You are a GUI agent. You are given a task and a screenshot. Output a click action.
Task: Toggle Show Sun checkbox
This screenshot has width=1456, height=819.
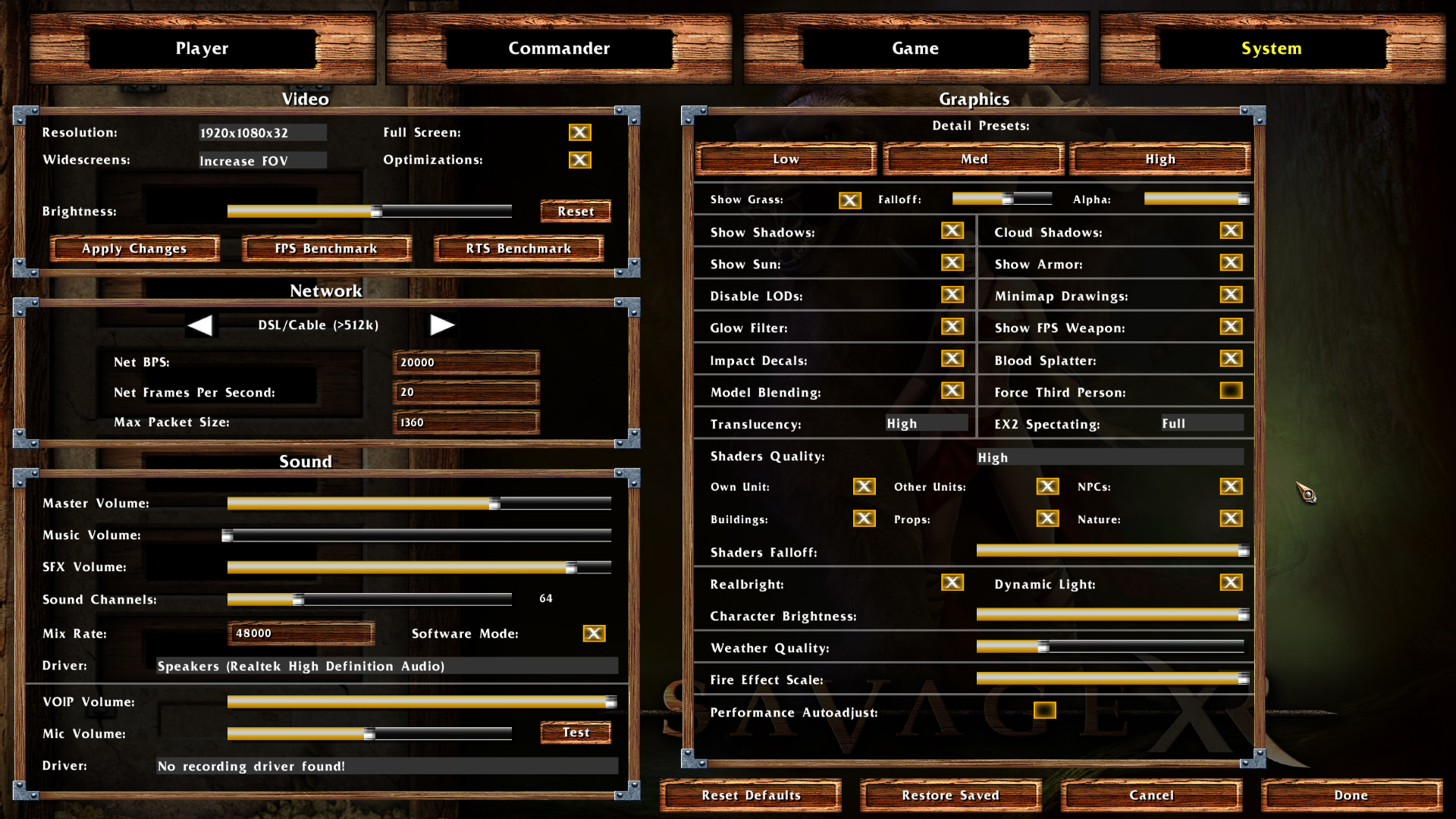952,262
